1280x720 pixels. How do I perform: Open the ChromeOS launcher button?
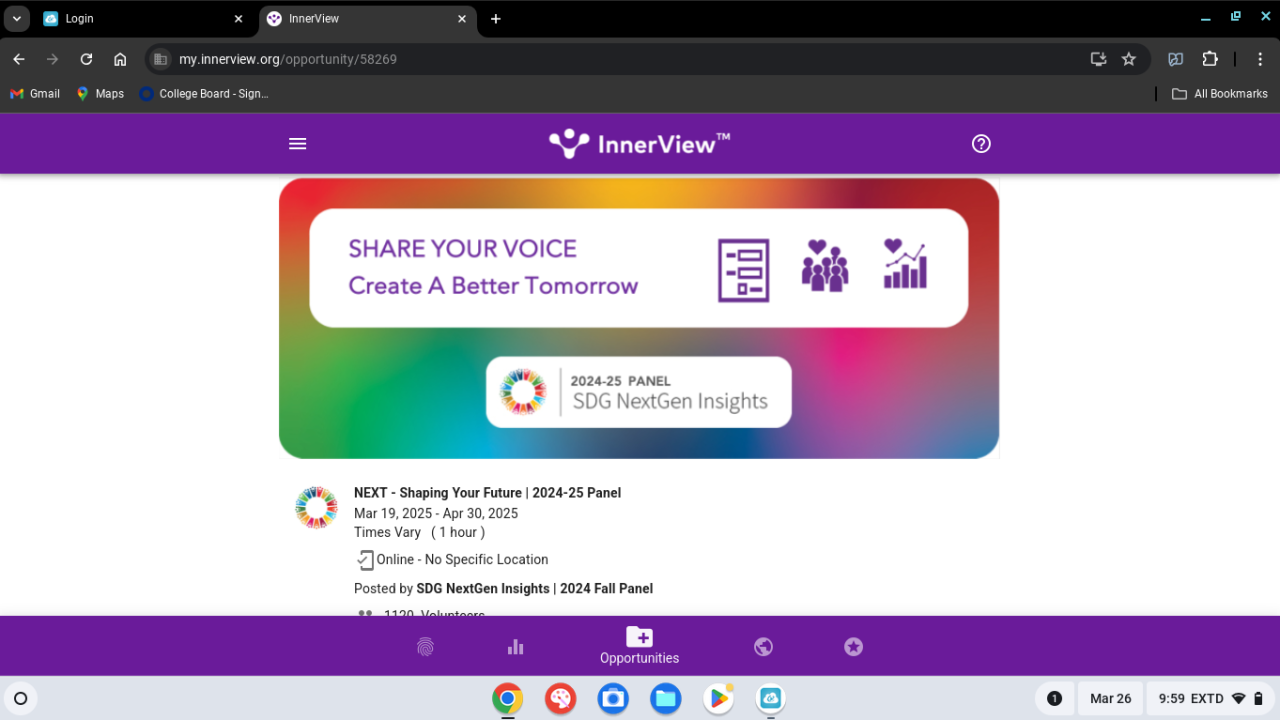coord(20,698)
